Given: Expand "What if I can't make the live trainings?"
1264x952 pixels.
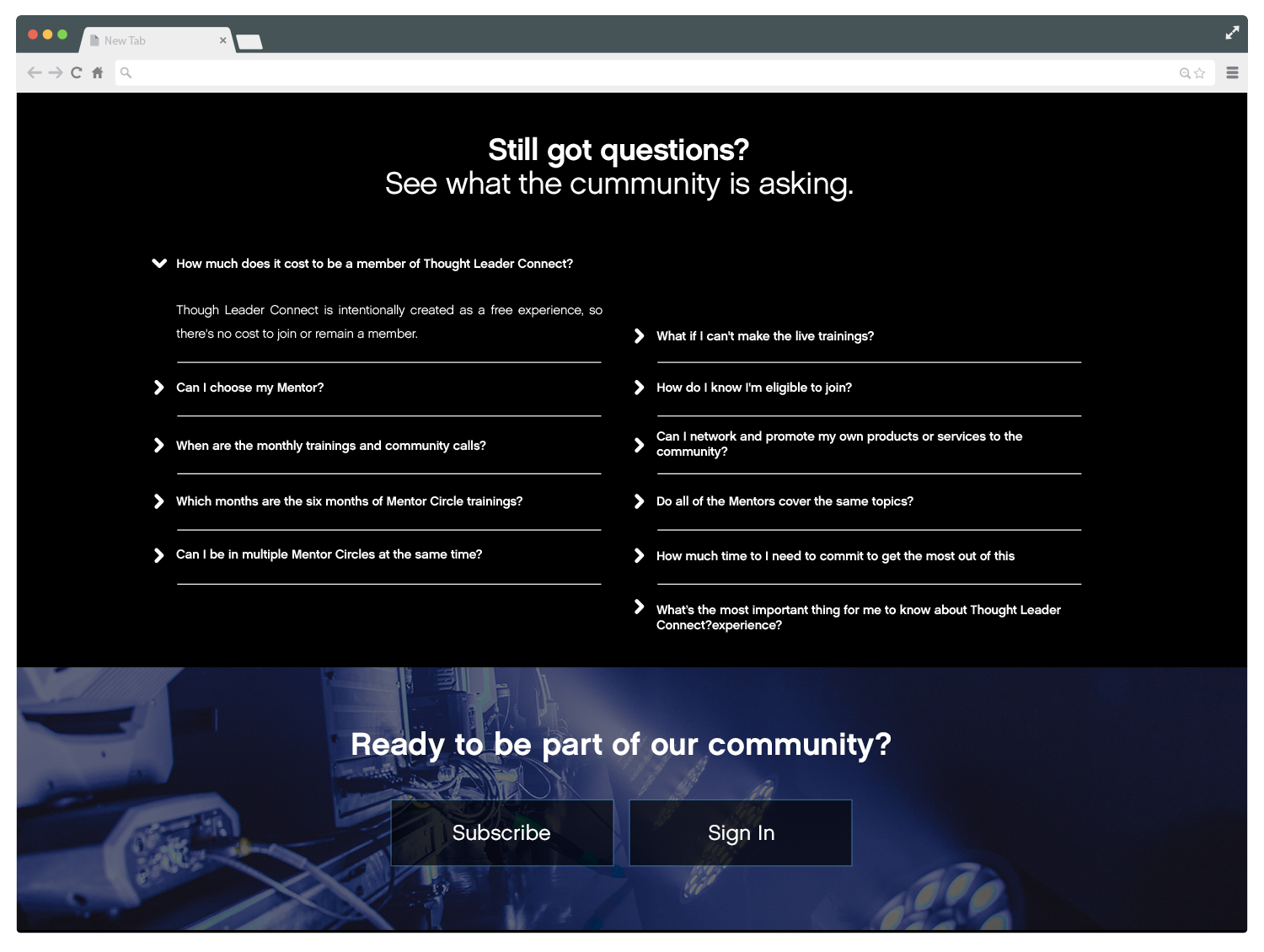Looking at the screenshot, I should pos(764,336).
